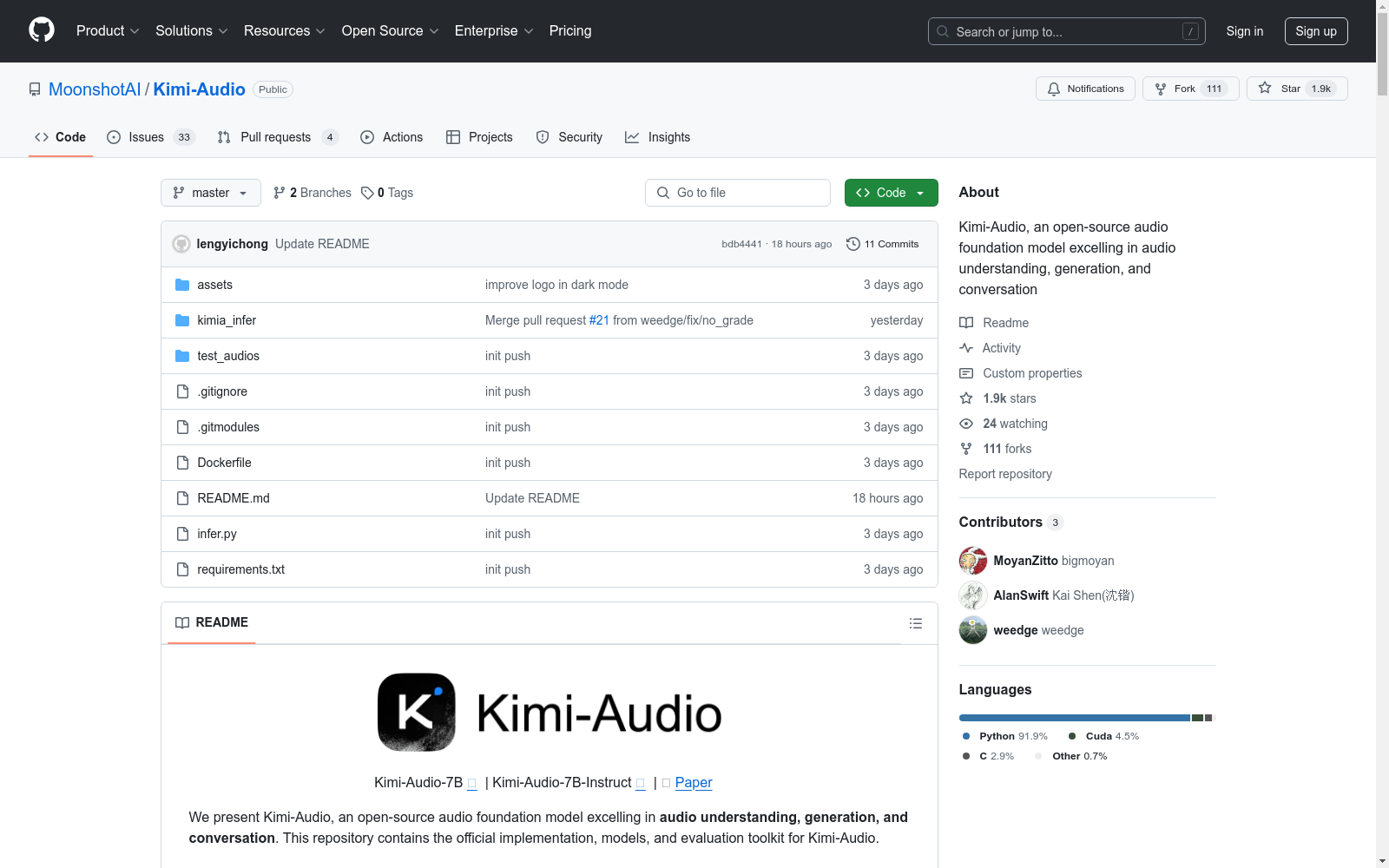The image size is (1389, 868).
Task: Open commit hash bdb4441
Action: [x=741, y=244]
